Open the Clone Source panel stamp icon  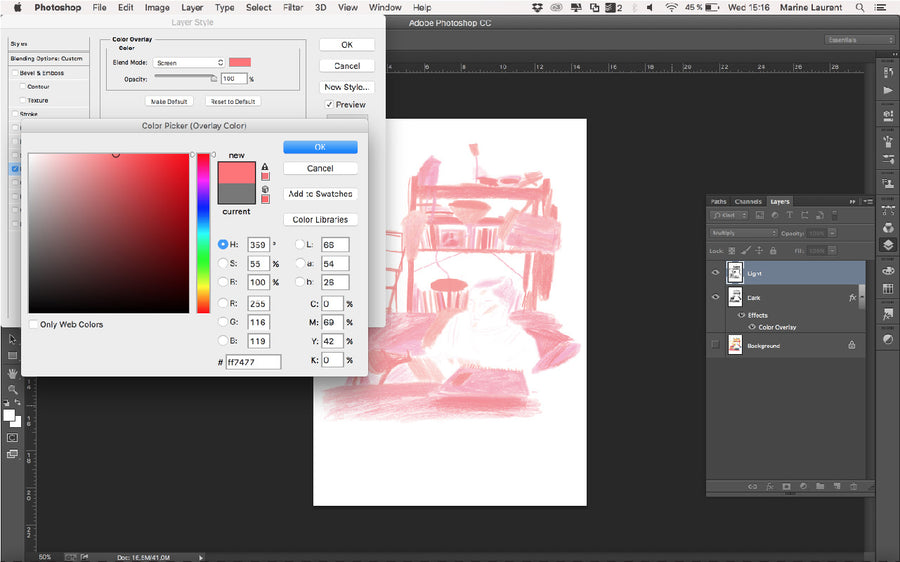coord(888,184)
